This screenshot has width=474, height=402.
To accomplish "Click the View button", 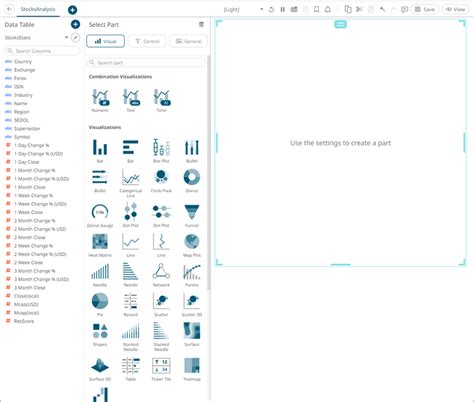I will pyautogui.click(x=455, y=9).
